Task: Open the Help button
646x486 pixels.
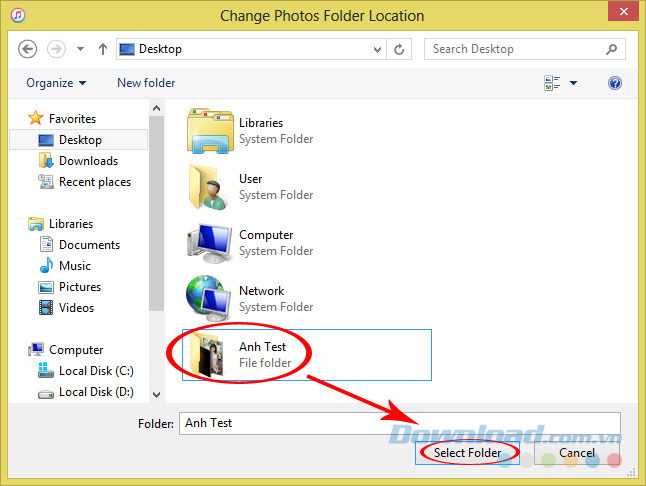Action: pyautogui.click(x=615, y=83)
